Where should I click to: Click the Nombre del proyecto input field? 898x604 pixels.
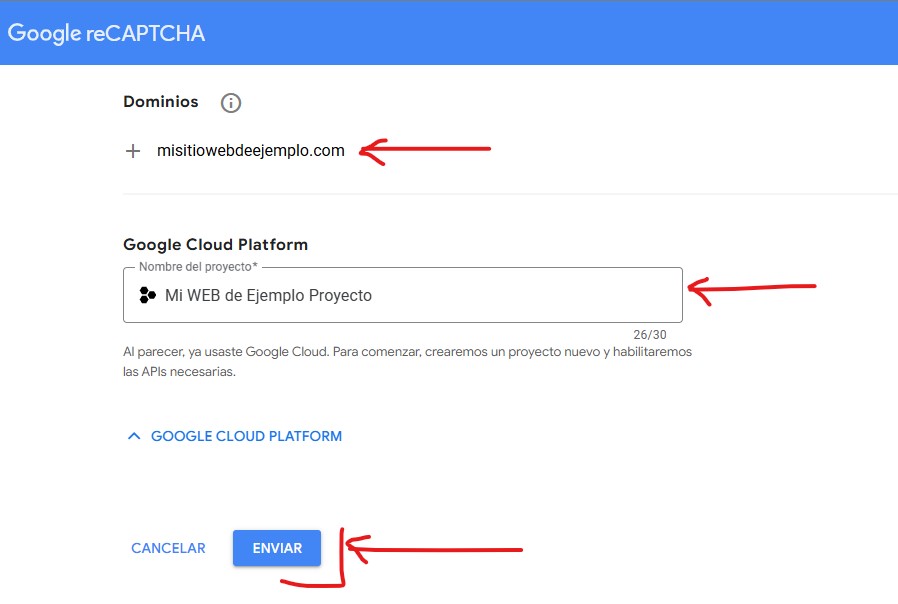coord(403,295)
